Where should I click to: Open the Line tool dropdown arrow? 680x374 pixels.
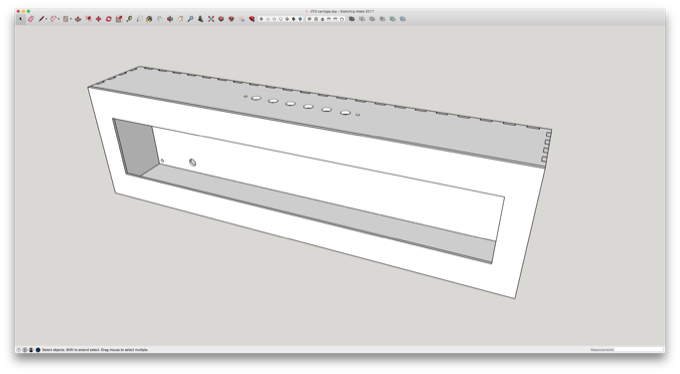46,19
